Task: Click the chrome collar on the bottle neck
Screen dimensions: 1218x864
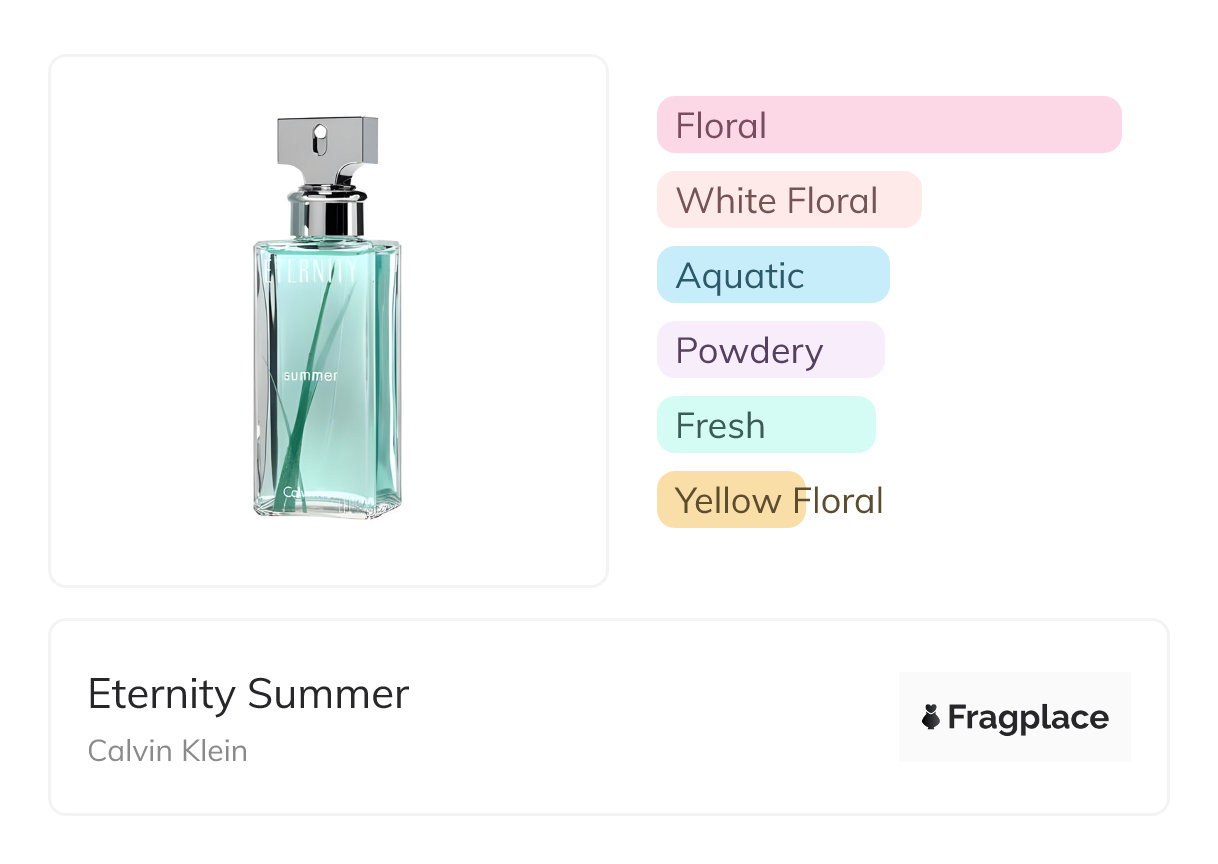Action: tap(327, 213)
